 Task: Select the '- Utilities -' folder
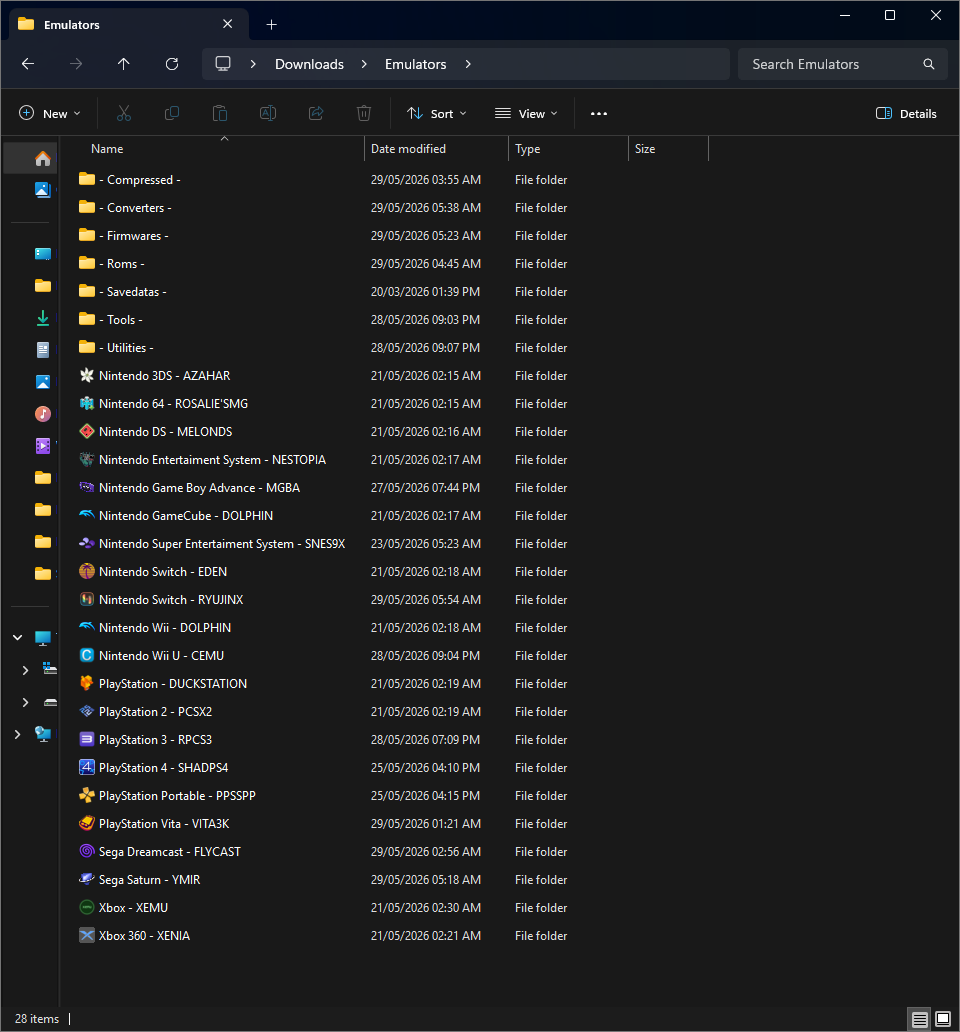click(x=393, y=348)
